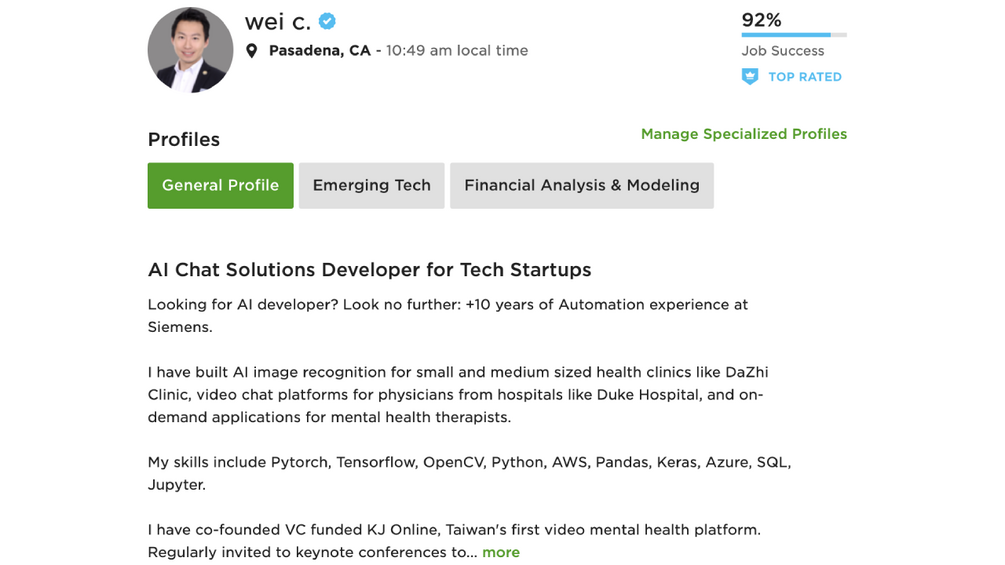Click the 92% job success score
The width and height of the screenshot is (1005, 565).
pos(761,20)
